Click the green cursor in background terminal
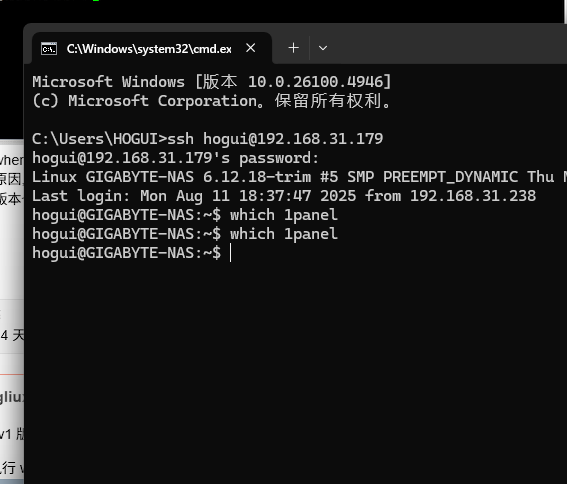 96,1
